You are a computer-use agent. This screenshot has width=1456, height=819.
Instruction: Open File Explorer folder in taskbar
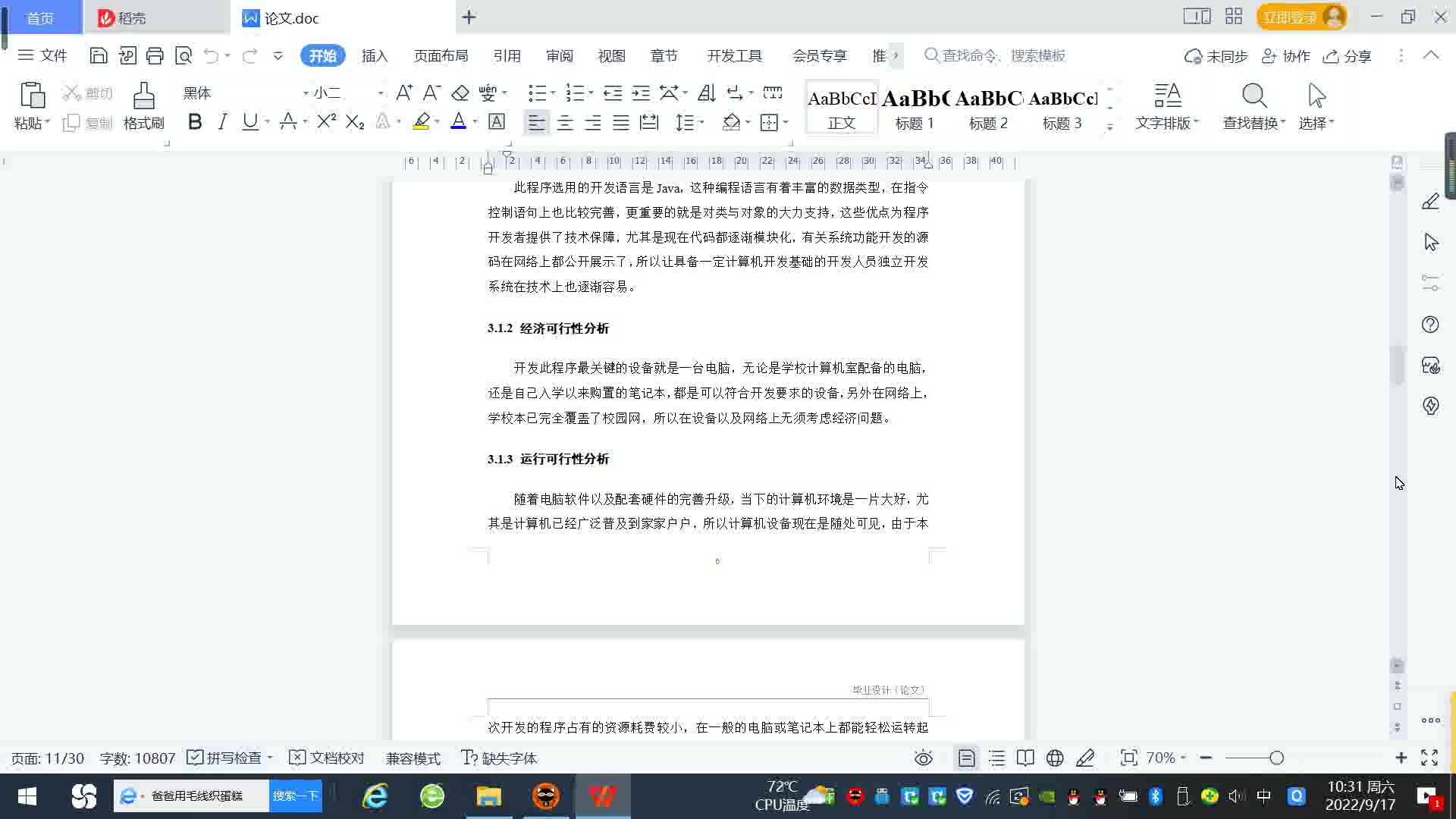489,795
